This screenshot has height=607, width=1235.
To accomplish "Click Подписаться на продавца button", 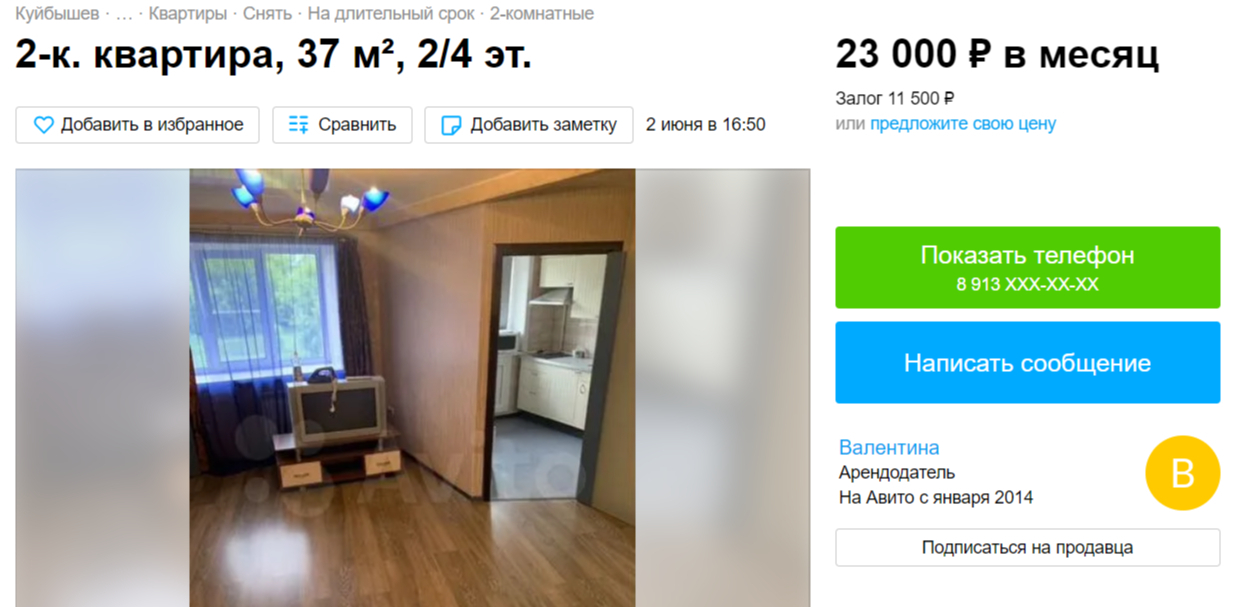I will (1028, 548).
